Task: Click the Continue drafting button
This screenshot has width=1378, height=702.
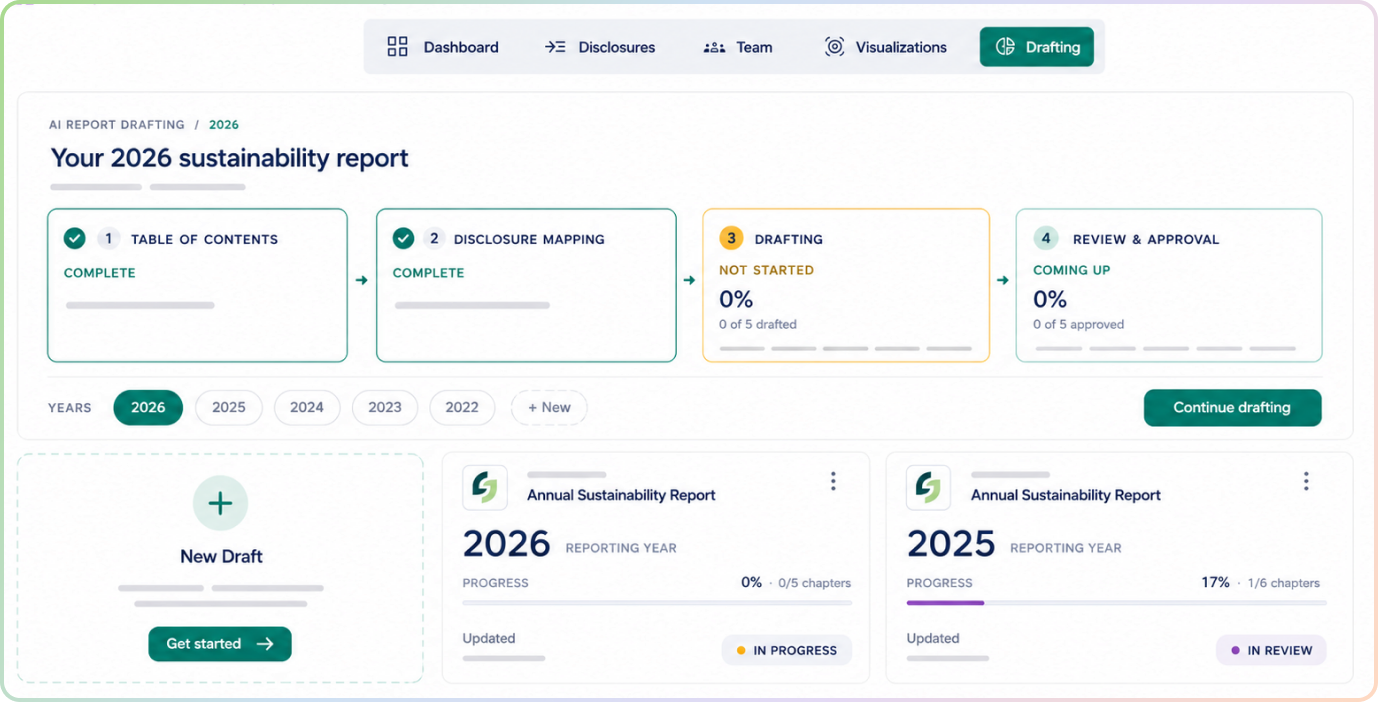Action: 1232,407
